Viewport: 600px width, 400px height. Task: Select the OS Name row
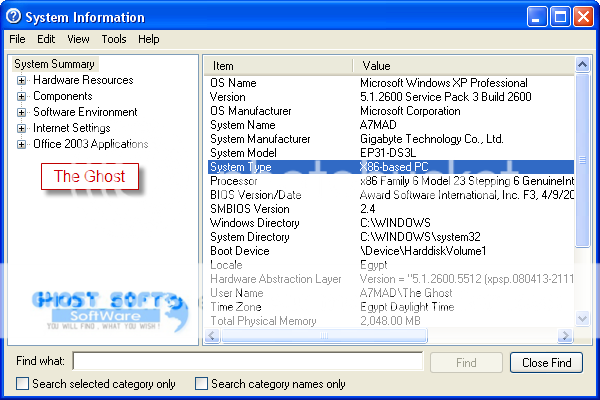391,83
